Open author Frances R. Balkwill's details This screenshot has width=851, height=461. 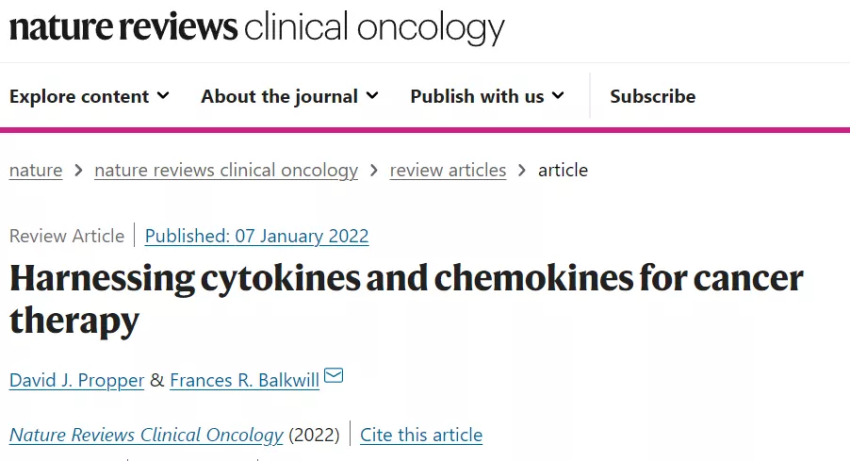245,380
